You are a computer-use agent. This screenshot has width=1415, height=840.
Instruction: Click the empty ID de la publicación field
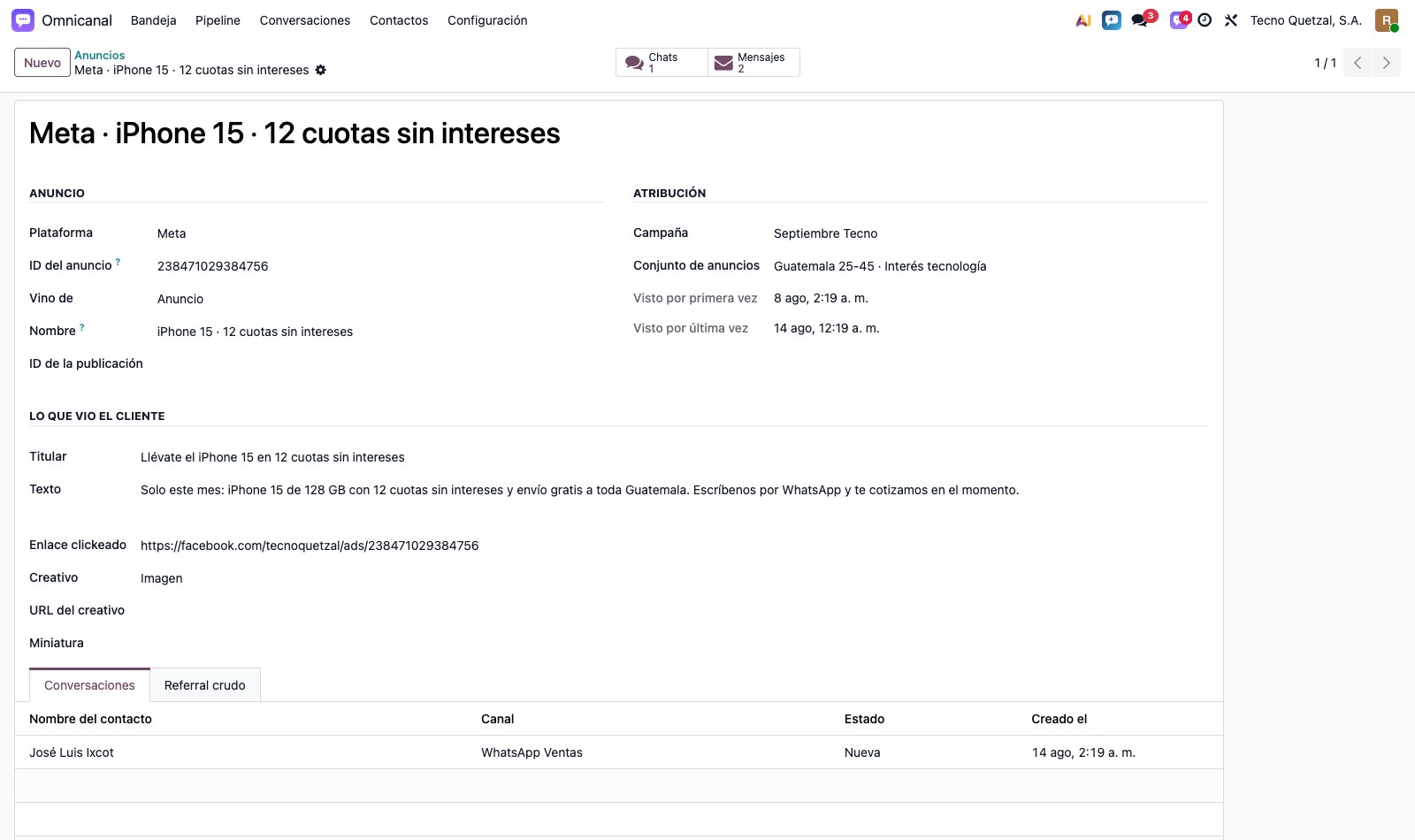pos(380,364)
